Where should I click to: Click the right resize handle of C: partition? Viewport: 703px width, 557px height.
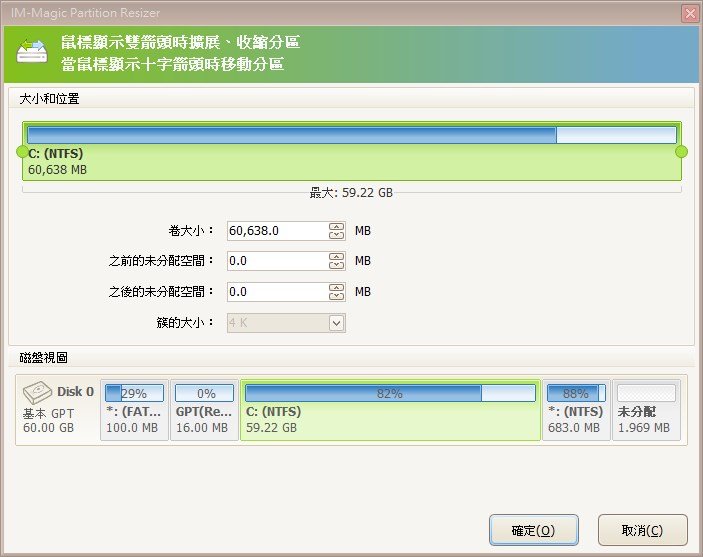point(681,152)
